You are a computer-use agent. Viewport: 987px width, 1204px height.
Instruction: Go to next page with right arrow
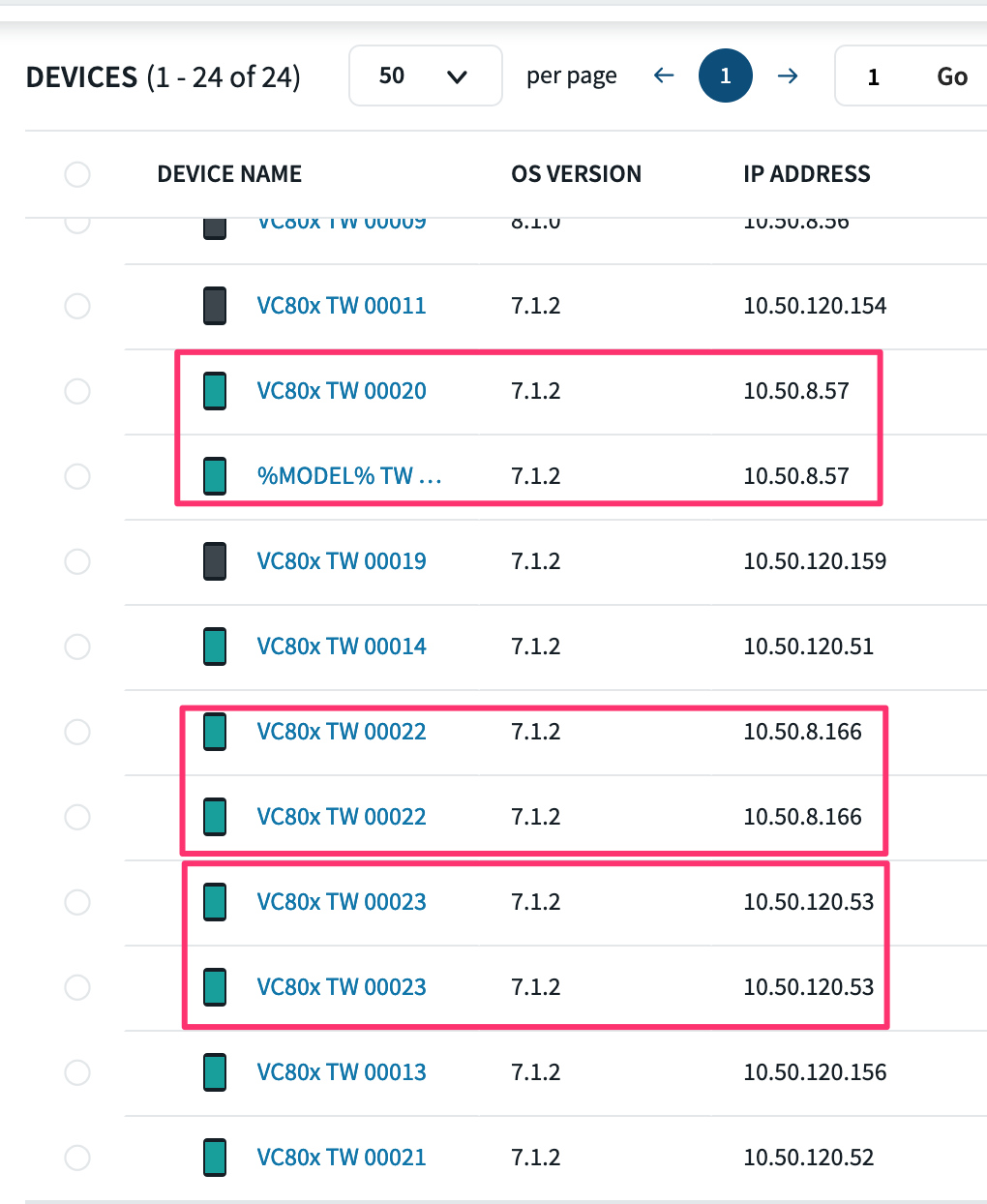(788, 75)
